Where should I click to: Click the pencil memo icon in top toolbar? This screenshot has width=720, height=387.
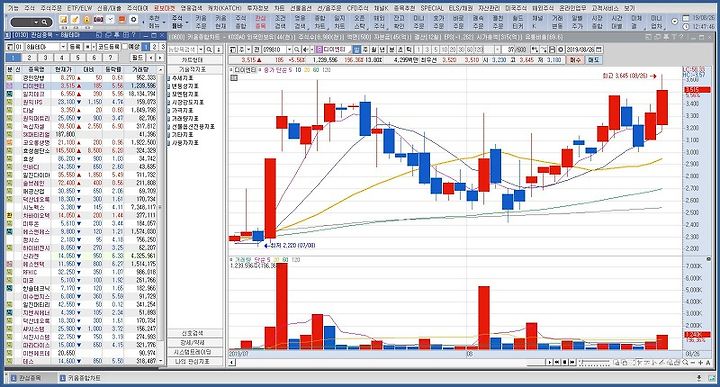pyautogui.click(x=75, y=20)
